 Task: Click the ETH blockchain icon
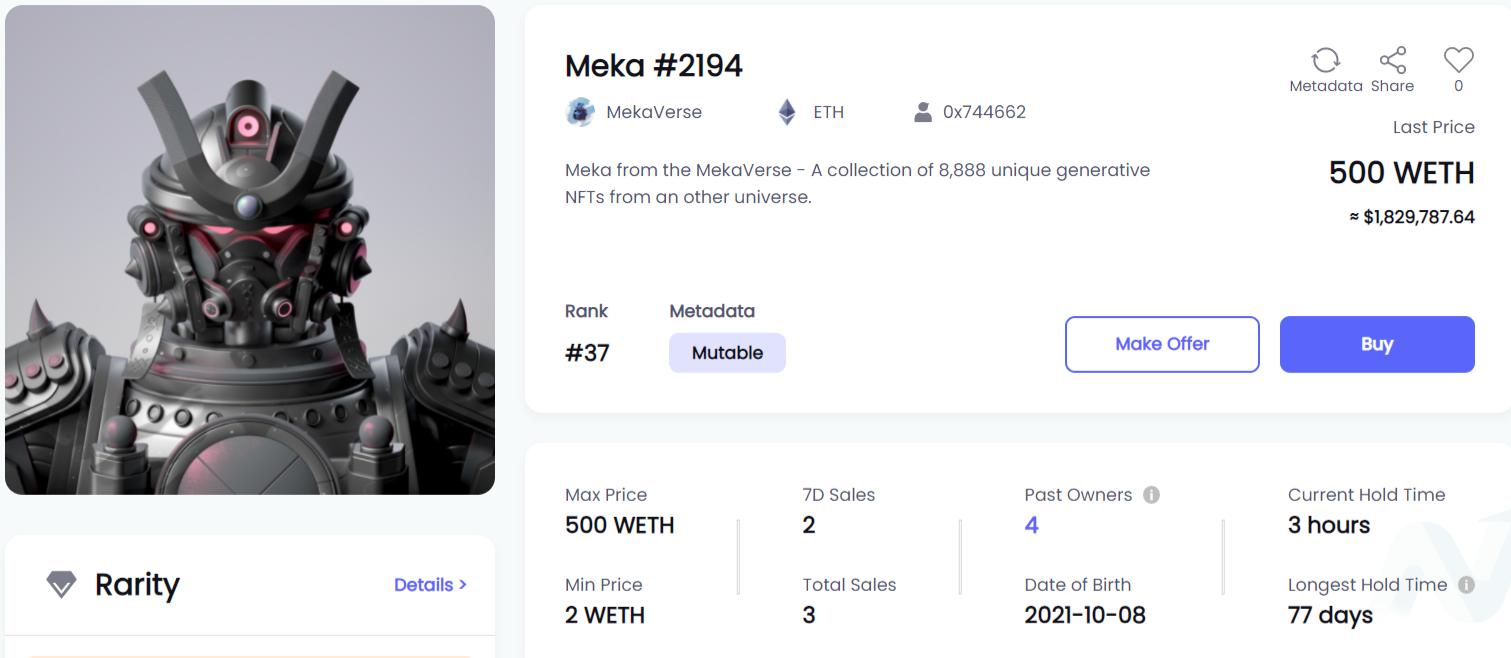(x=789, y=111)
